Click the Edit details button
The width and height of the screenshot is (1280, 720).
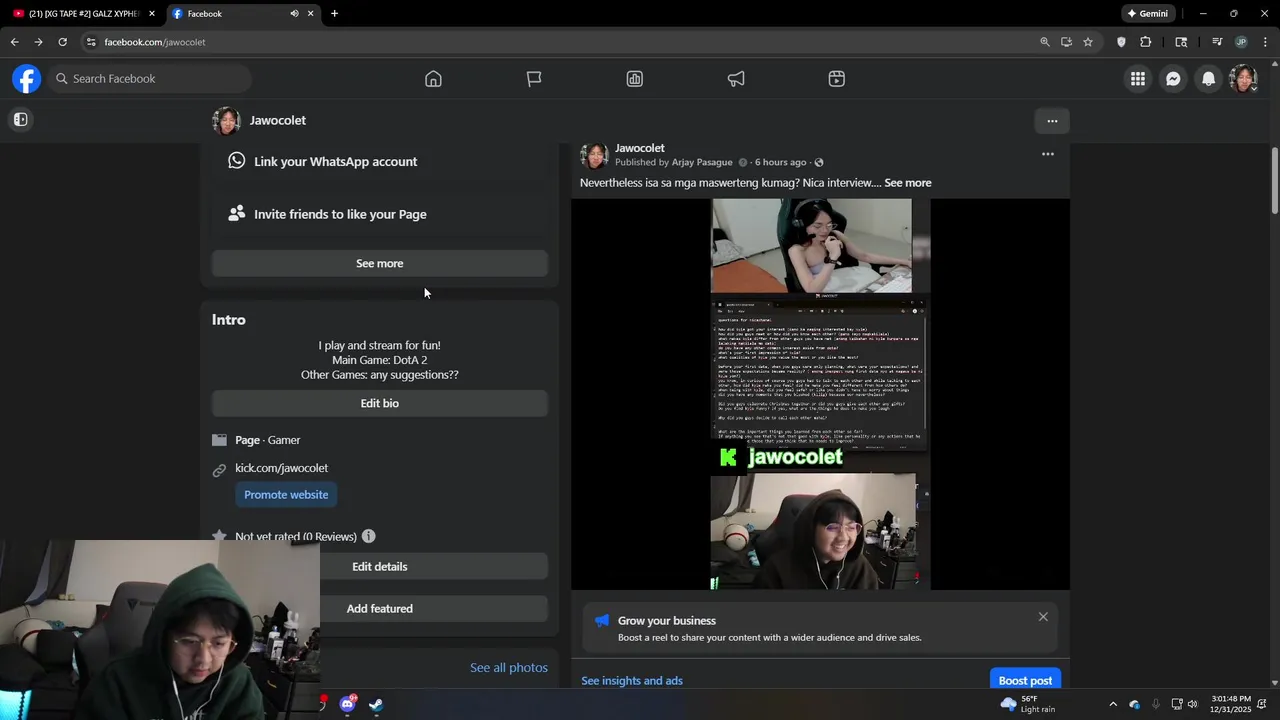click(380, 566)
